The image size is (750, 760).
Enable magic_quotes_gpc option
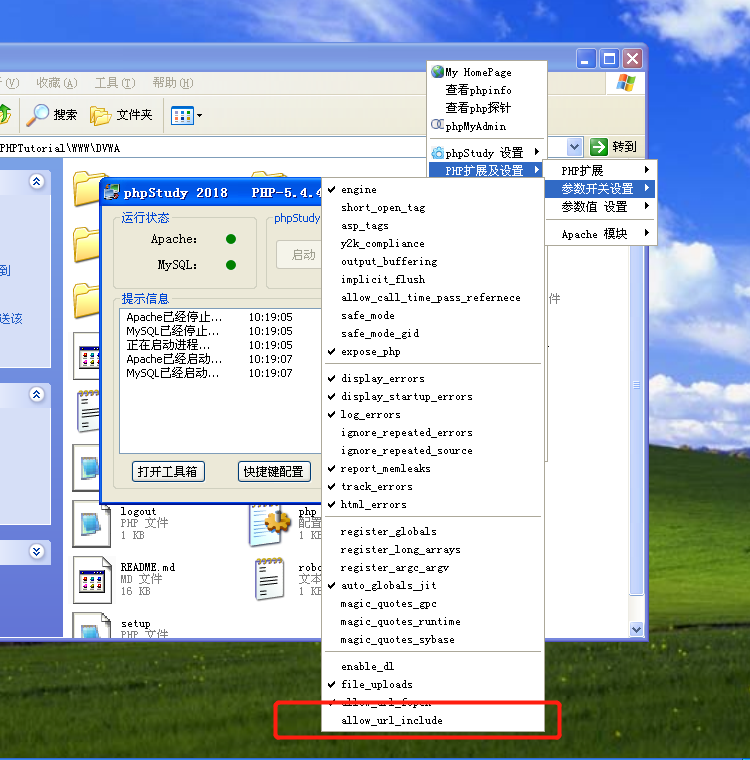coord(433,603)
